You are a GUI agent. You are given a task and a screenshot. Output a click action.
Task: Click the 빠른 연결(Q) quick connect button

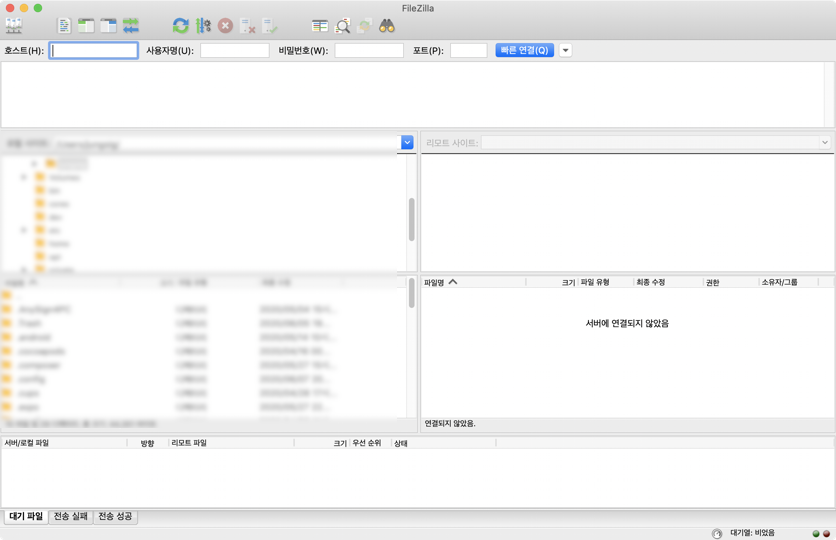525,50
